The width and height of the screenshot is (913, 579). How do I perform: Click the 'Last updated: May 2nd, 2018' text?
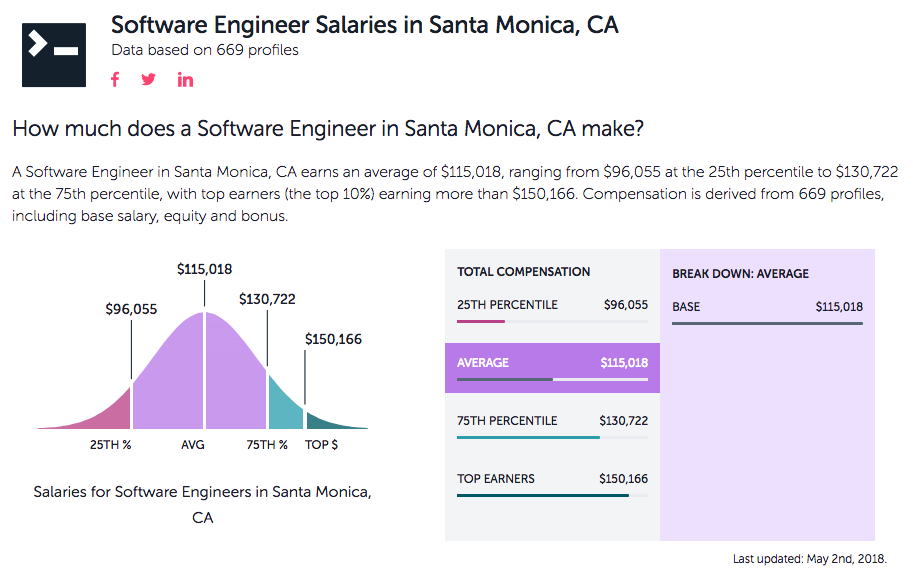coord(809,559)
